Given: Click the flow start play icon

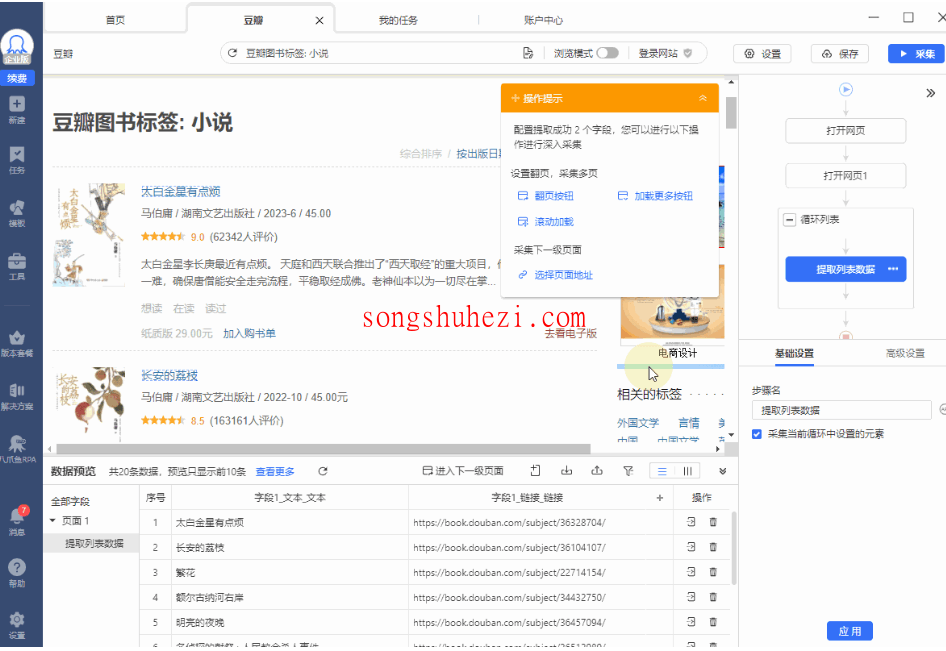Looking at the screenshot, I should pos(846,89).
